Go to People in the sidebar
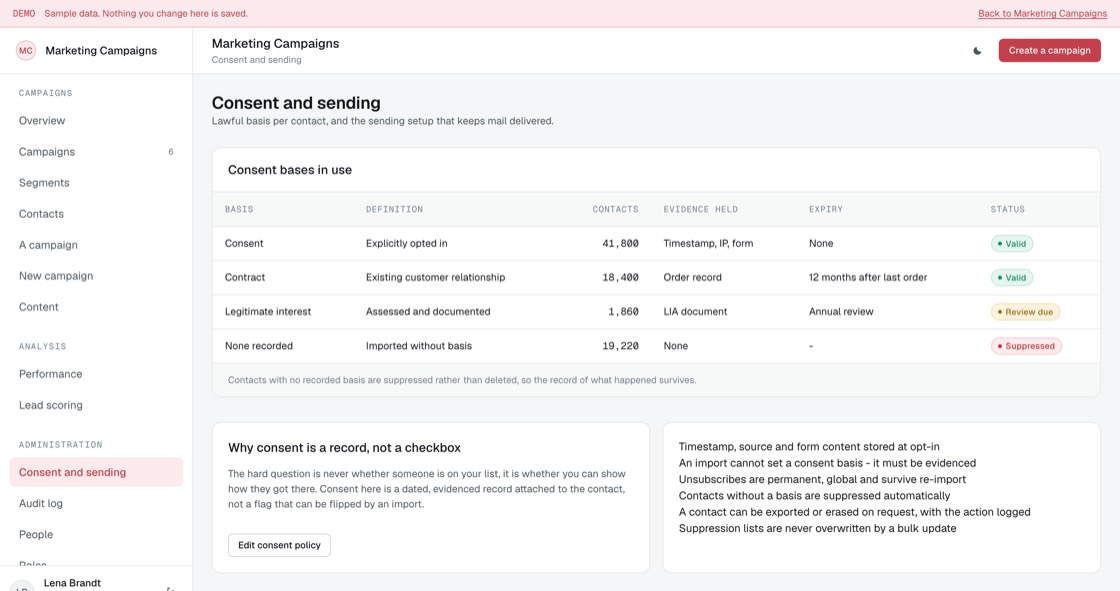Viewport: 1120px width, 591px height. [x=96, y=535]
